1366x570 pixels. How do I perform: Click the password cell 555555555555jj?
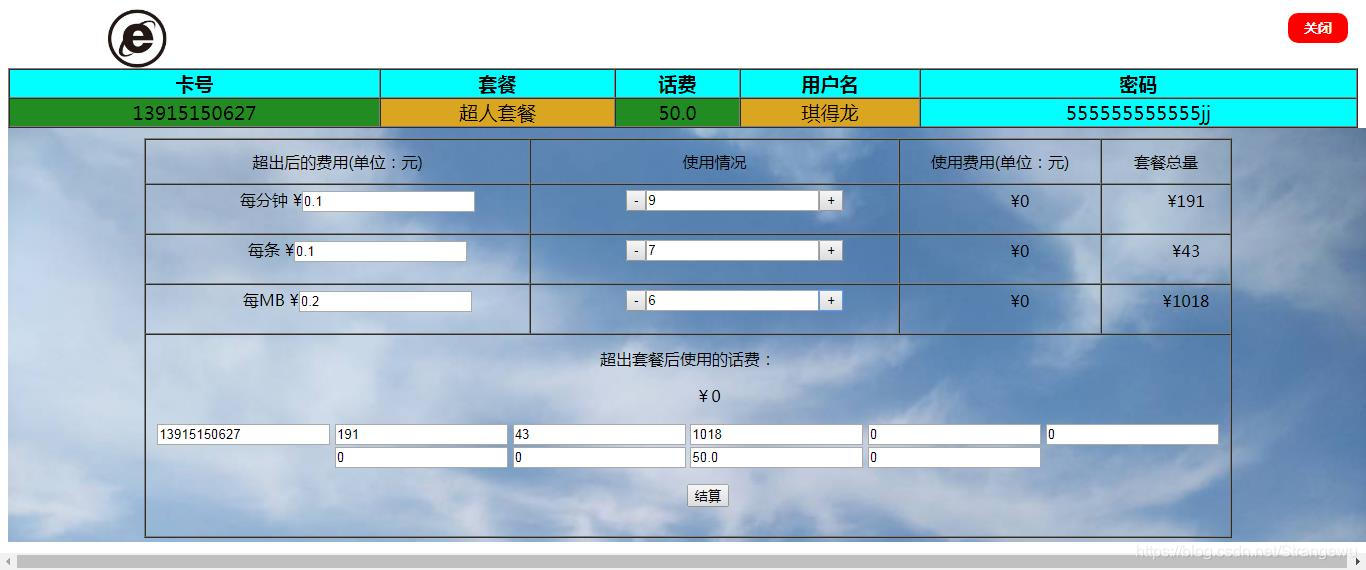(1138, 113)
